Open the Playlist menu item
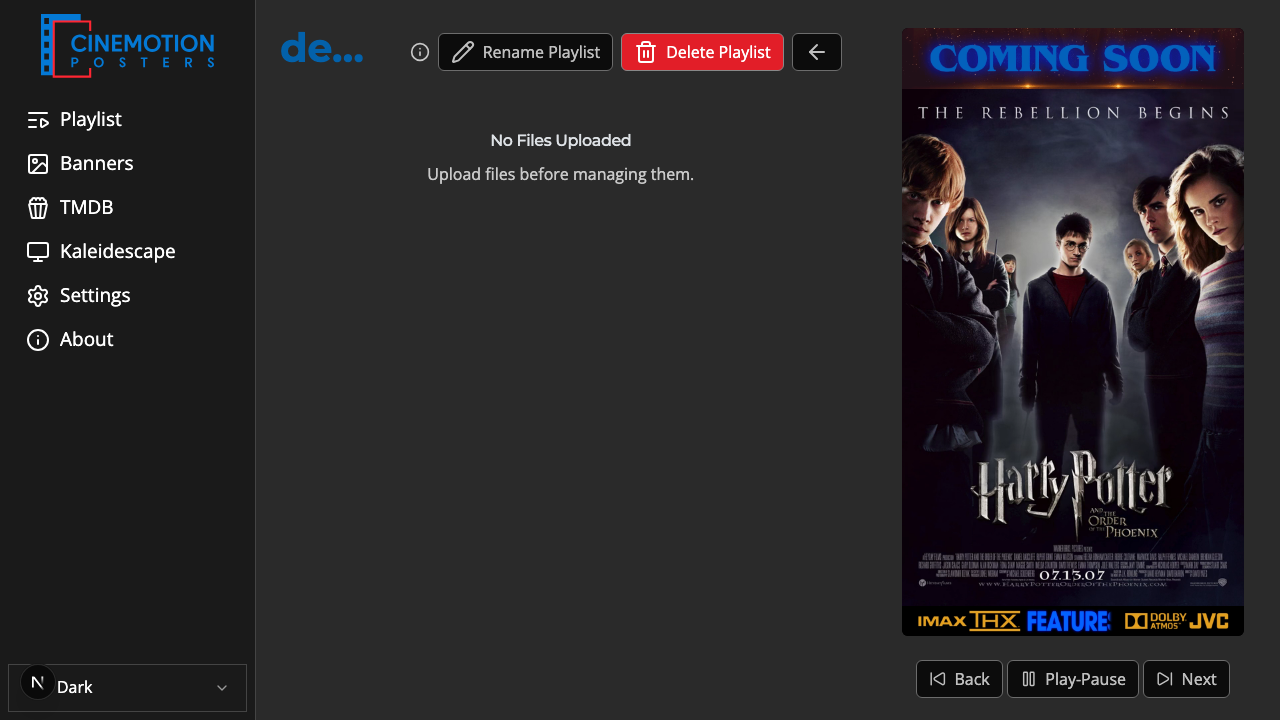Screen dimensions: 1280x720 point(75,120)
